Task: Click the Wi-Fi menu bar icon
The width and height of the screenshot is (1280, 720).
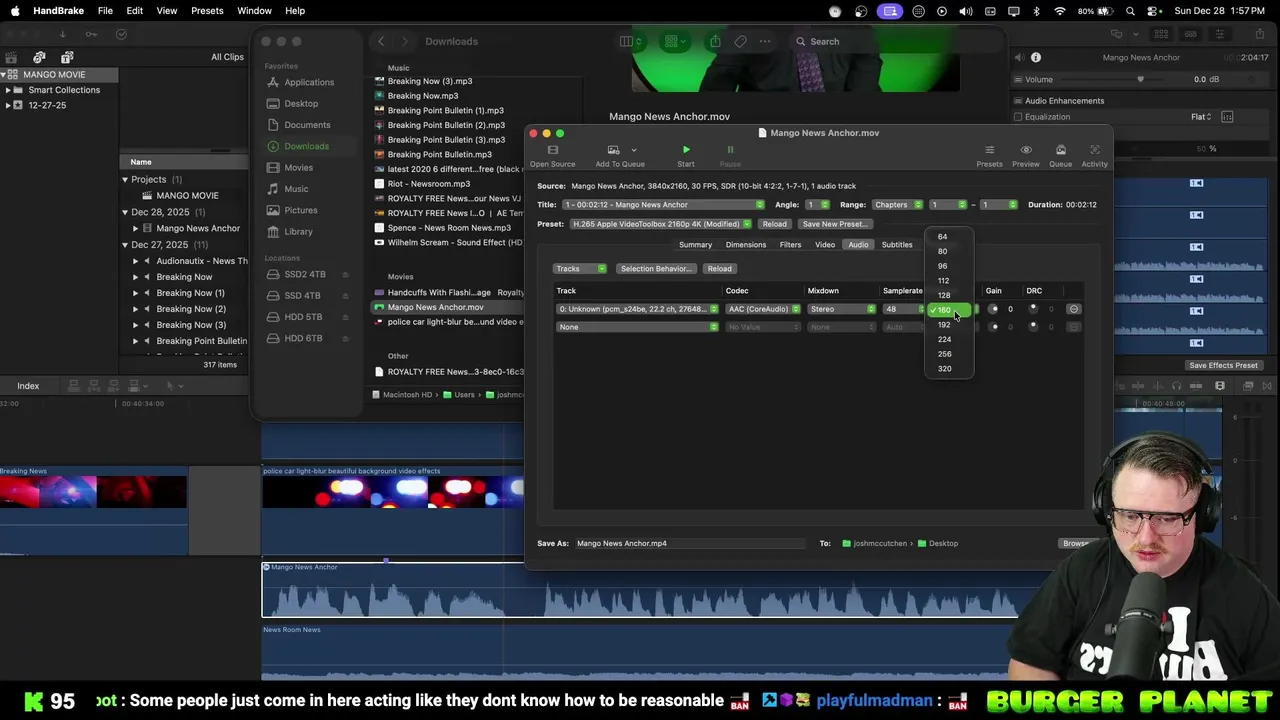Action: (1058, 11)
